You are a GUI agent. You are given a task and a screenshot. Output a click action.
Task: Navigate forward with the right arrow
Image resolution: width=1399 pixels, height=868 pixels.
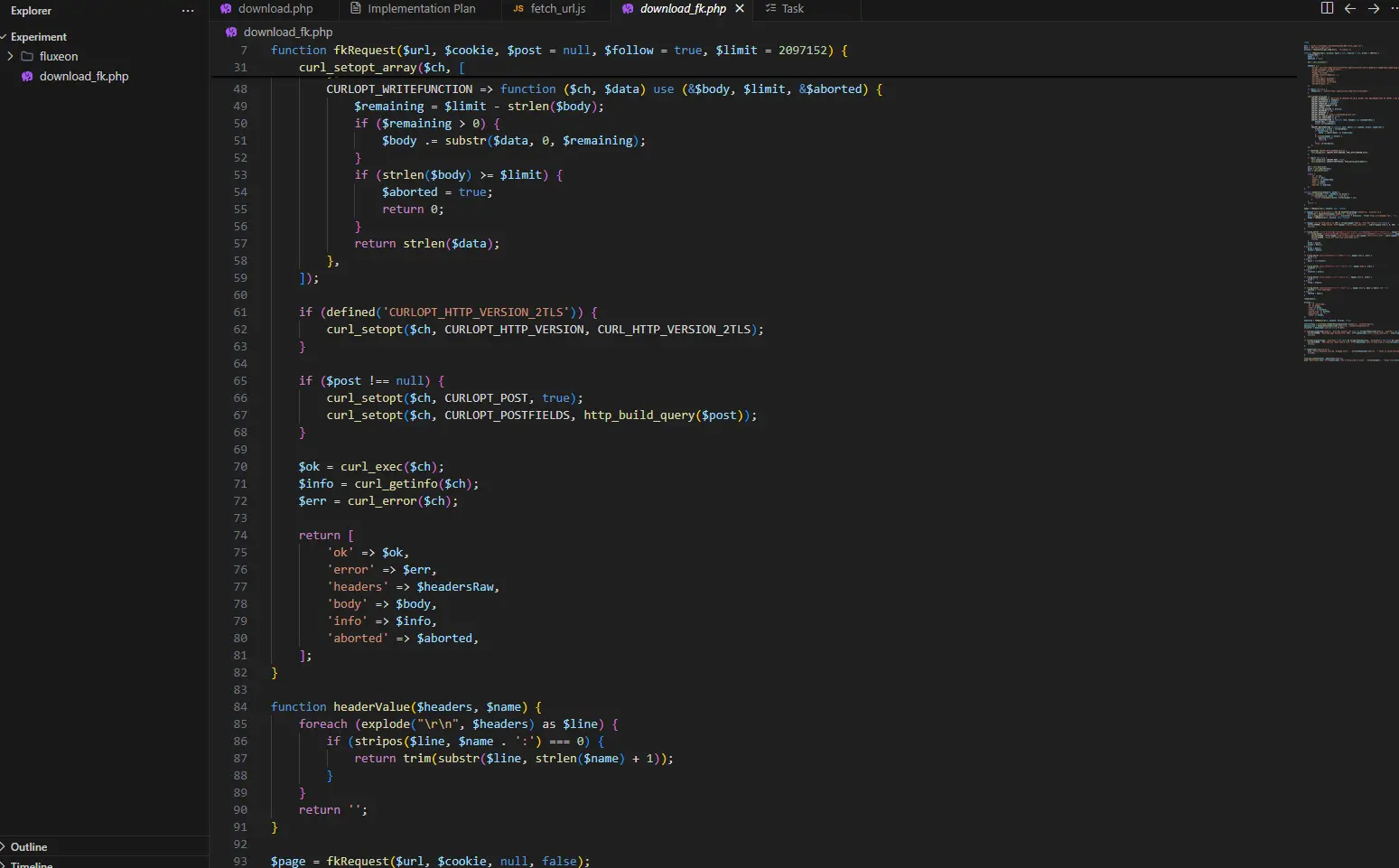click(1374, 8)
